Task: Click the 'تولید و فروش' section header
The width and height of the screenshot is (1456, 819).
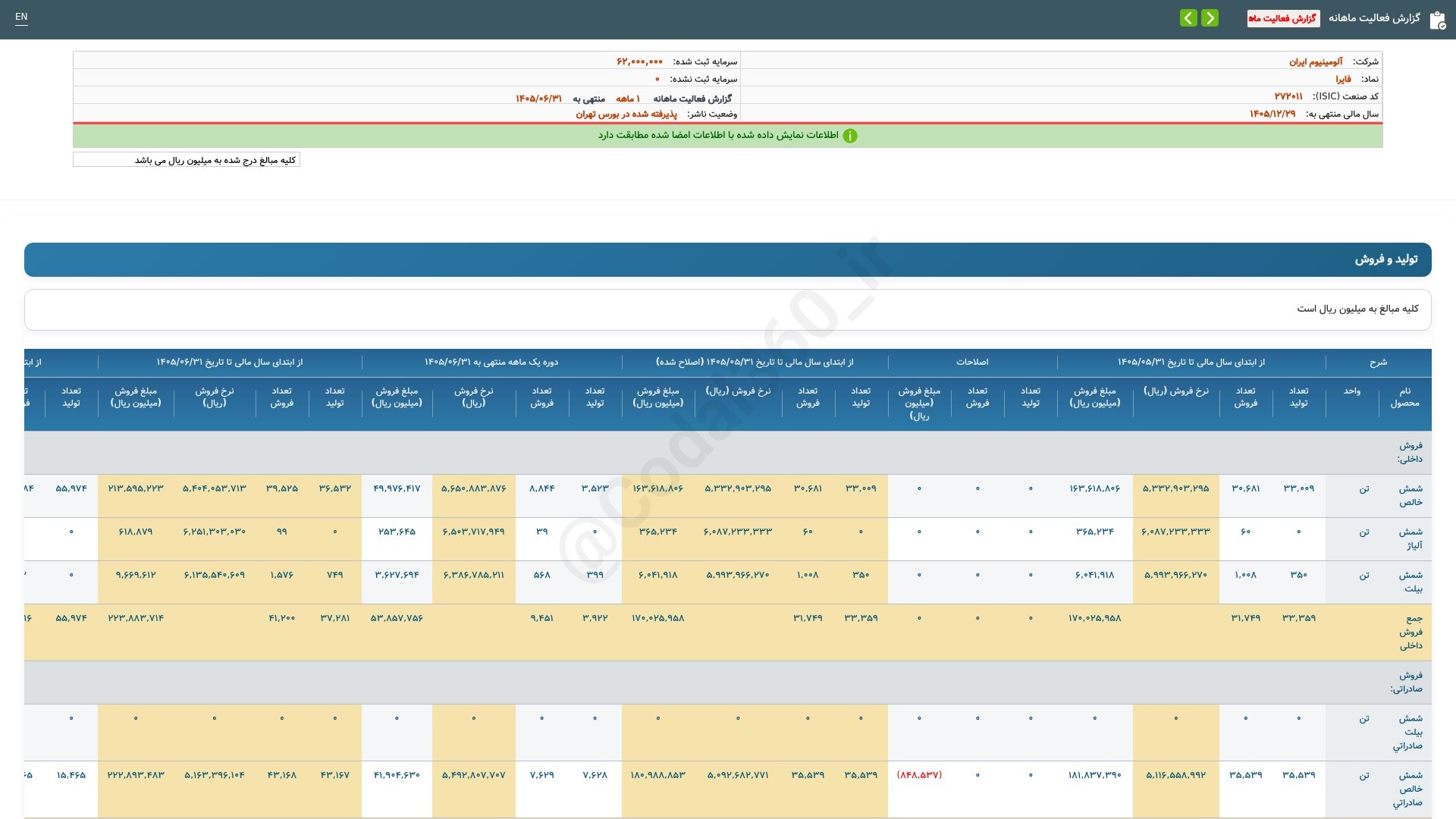Action: click(x=728, y=259)
